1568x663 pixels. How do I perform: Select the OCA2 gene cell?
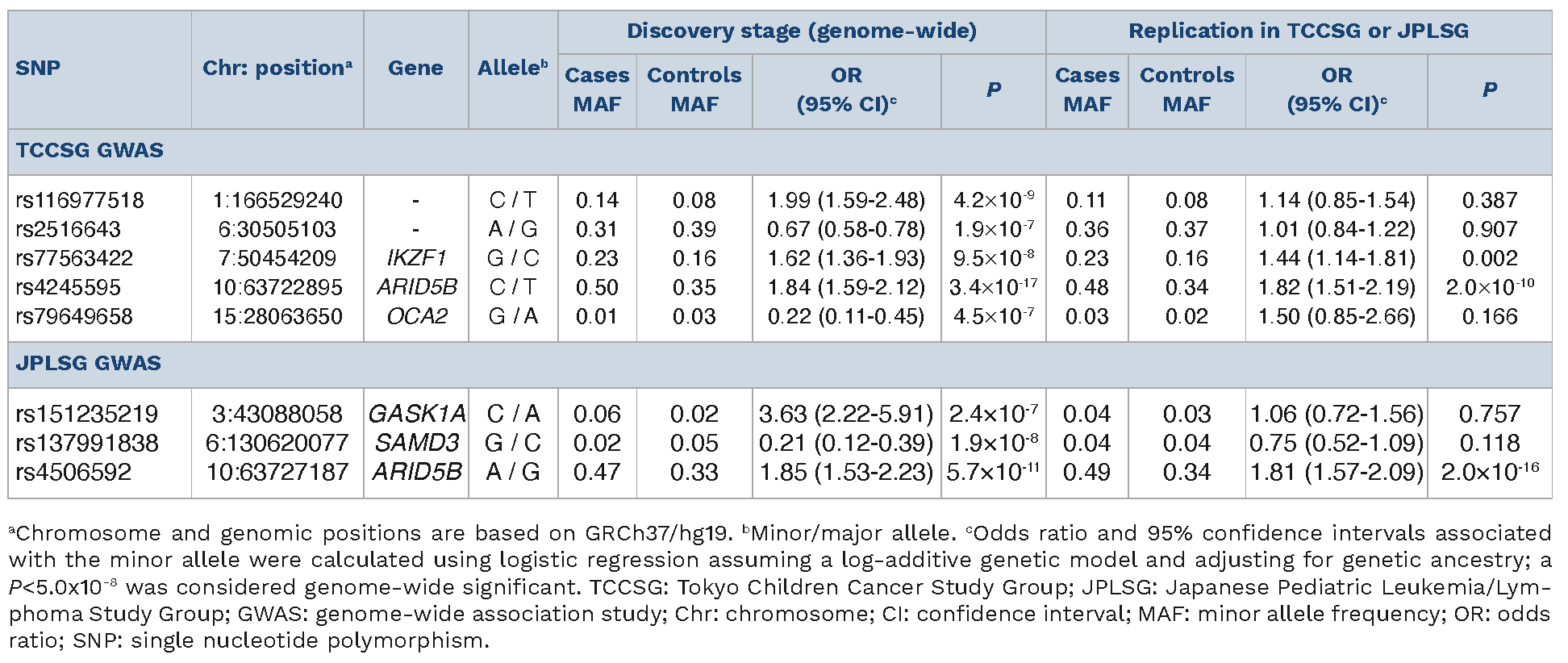pyautogui.click(x=416, y=316)
